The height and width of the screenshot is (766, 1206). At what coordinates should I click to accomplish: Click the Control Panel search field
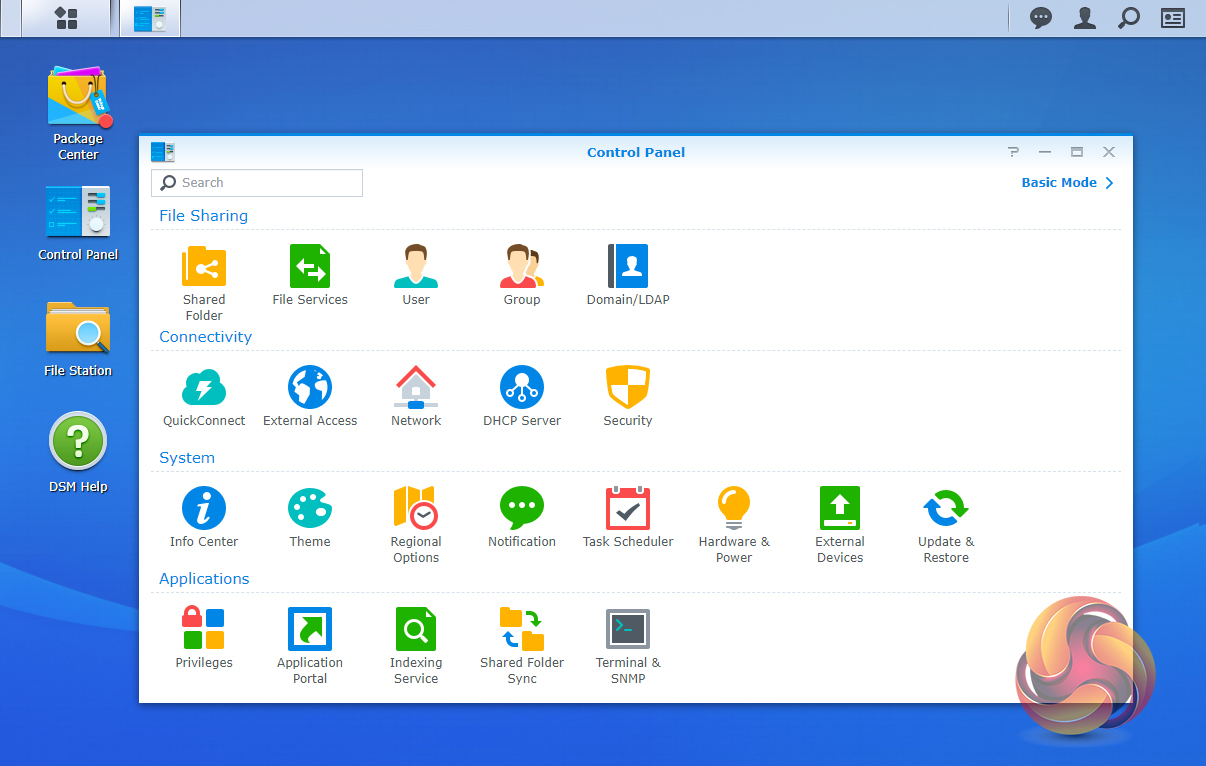257,183
